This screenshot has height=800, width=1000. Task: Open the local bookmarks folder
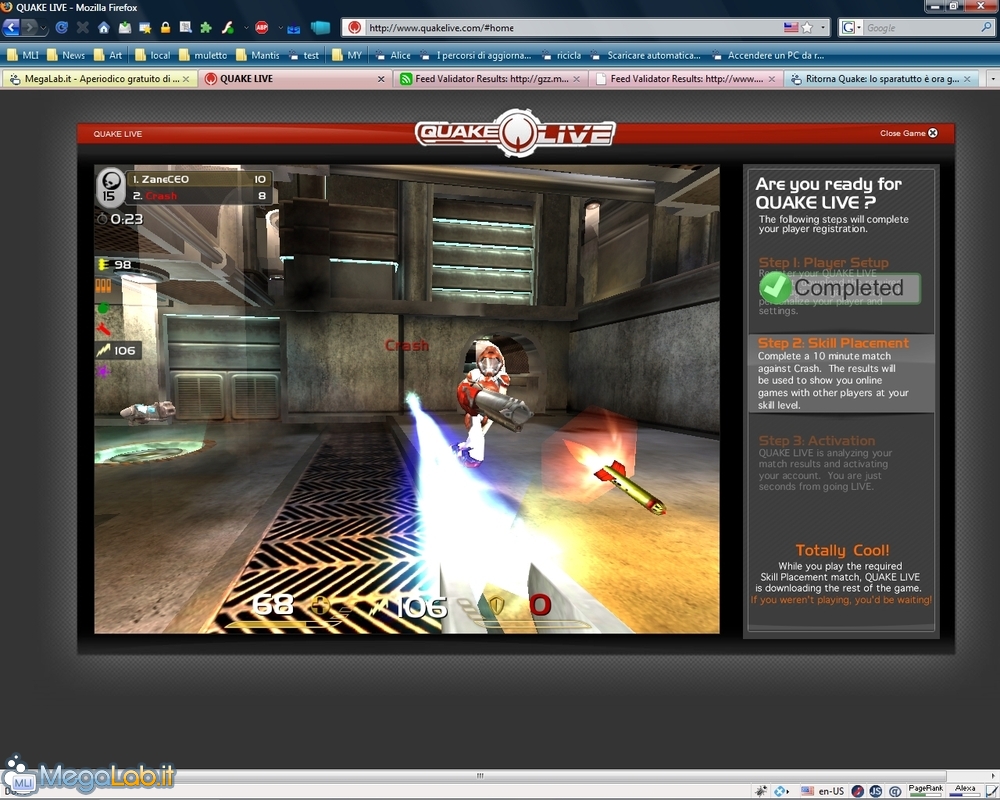coord(152,56)
